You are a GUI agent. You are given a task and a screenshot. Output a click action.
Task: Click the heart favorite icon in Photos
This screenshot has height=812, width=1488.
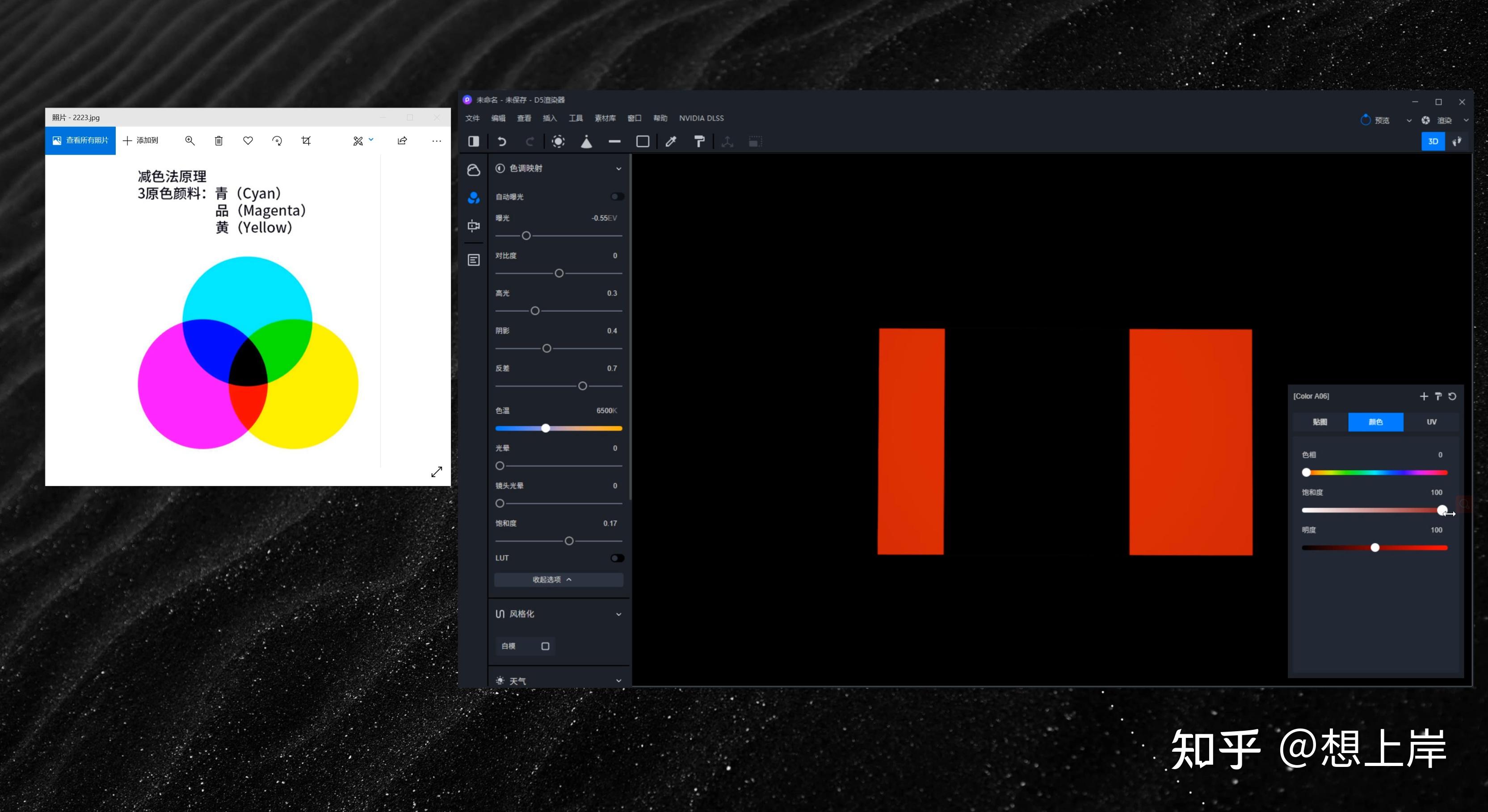point(248,140)
